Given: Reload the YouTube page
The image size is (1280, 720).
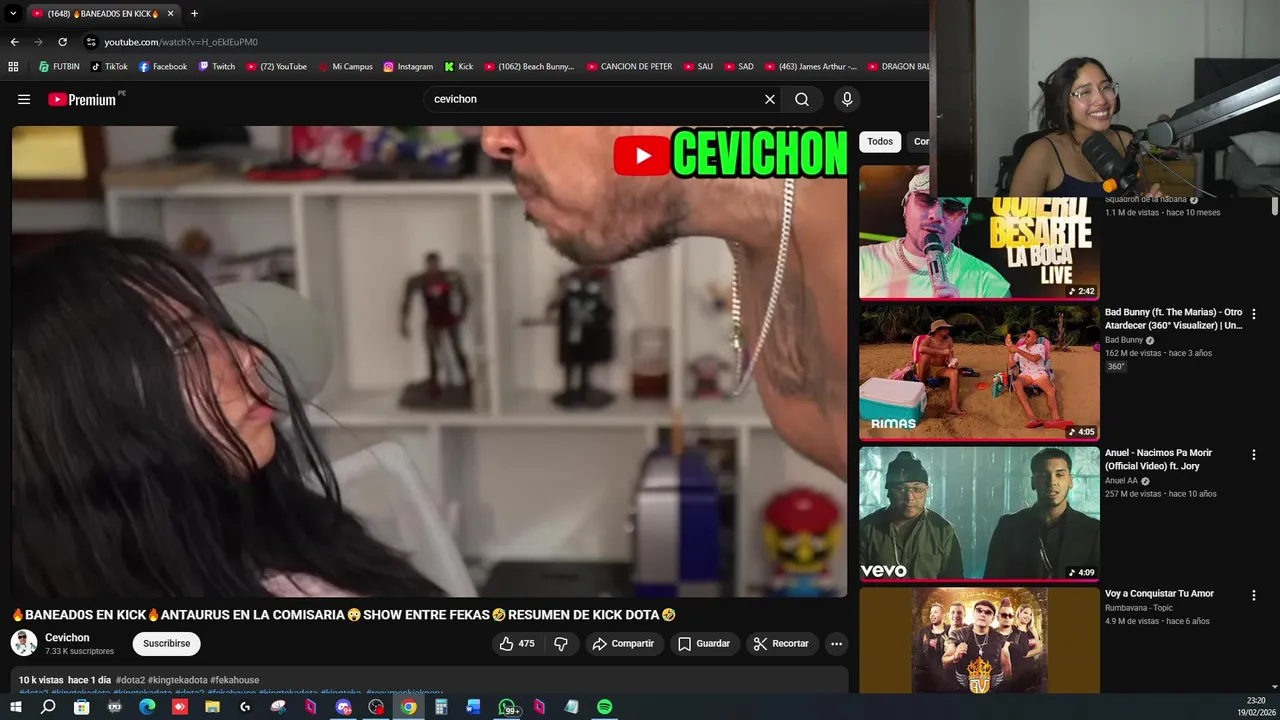Looking at the screenshot, I should coord(62,42).
